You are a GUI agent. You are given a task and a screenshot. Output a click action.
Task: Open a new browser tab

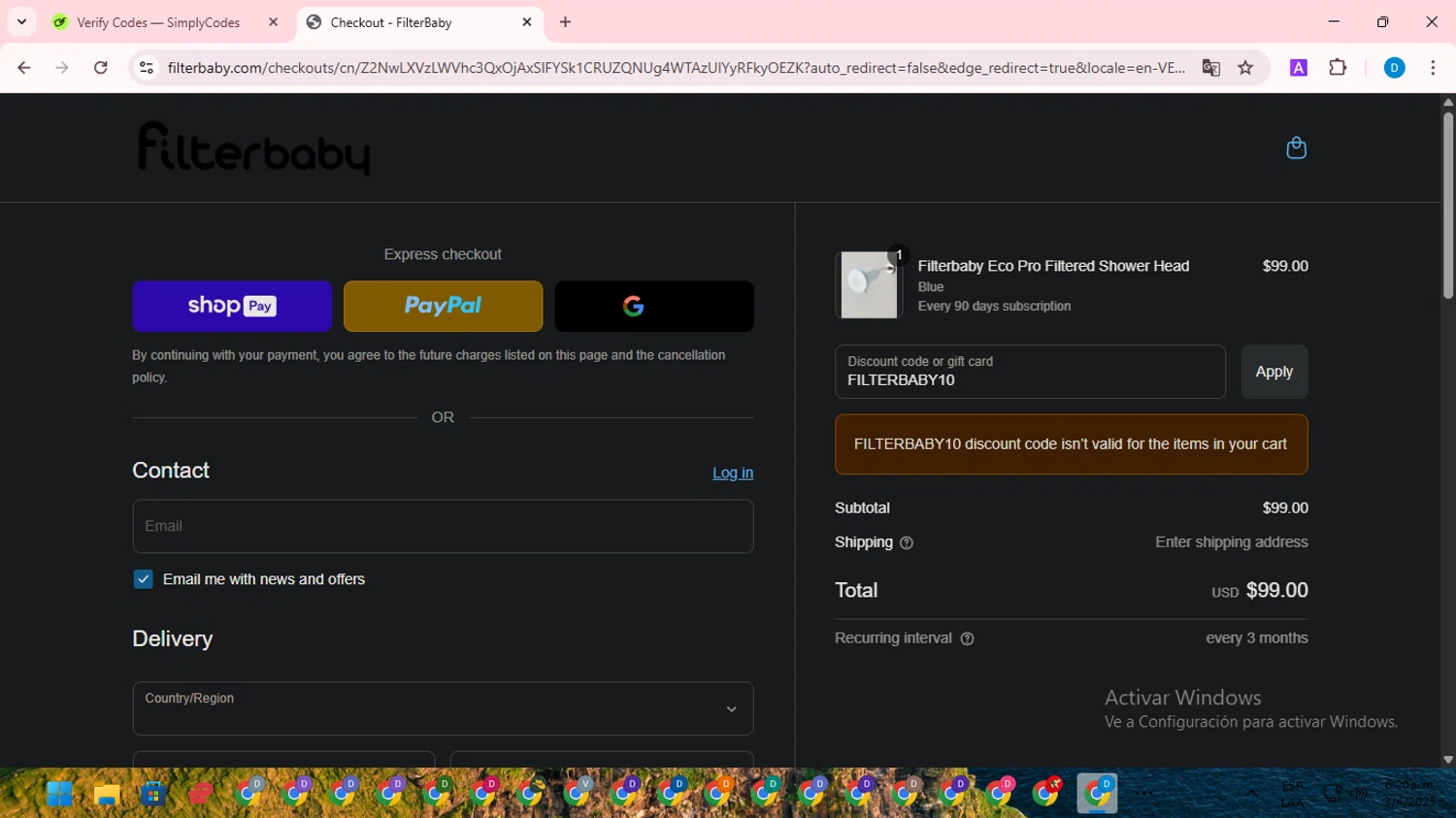pyautogui.click(x=566, y=22)
